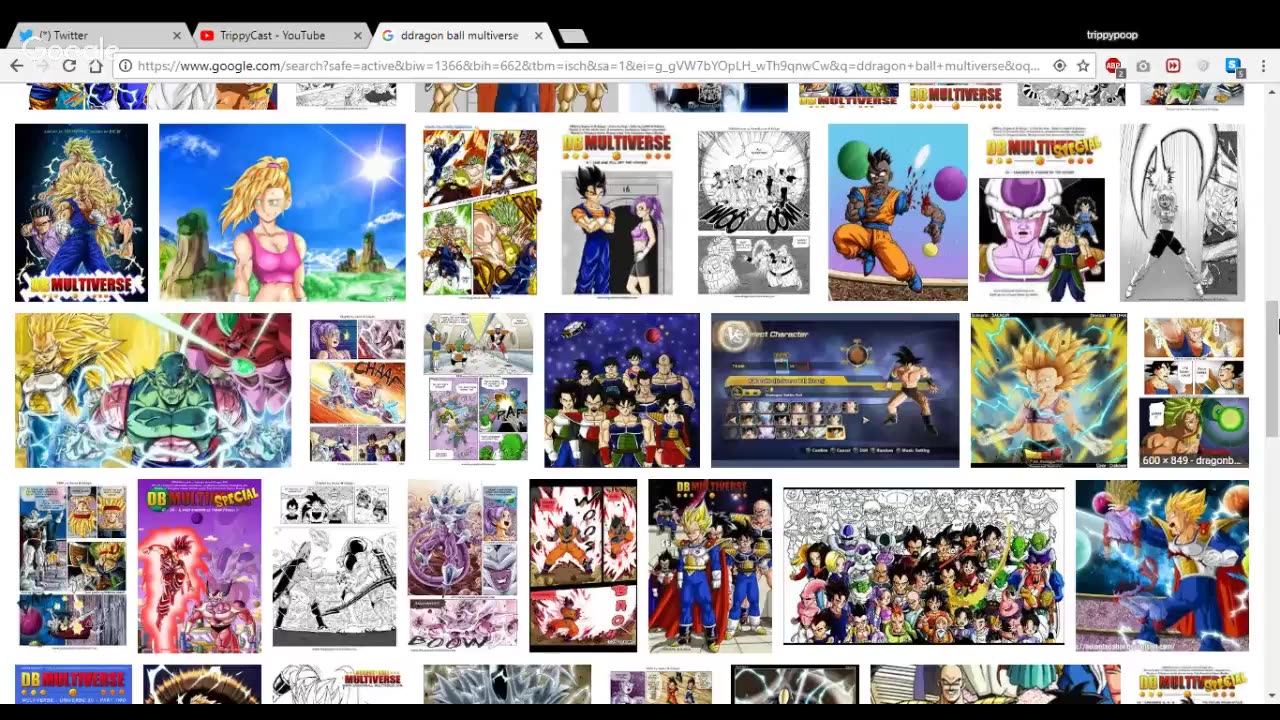The image size is (1280, 720).
Task: Open grayscale sketch of standing fighter image
Action: click(x=1182, y=212)
